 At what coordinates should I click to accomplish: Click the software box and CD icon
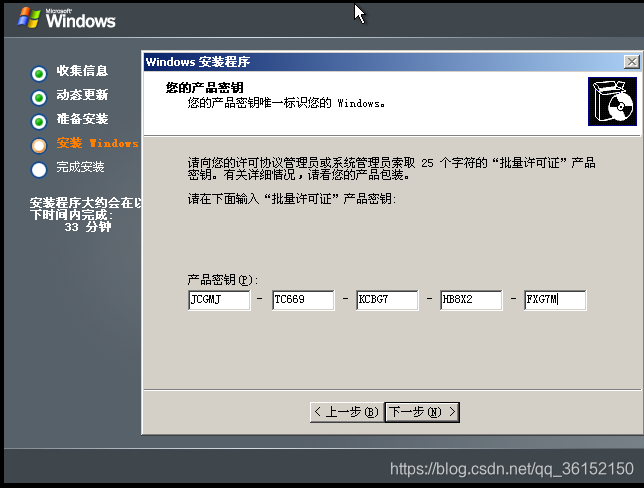612,101
